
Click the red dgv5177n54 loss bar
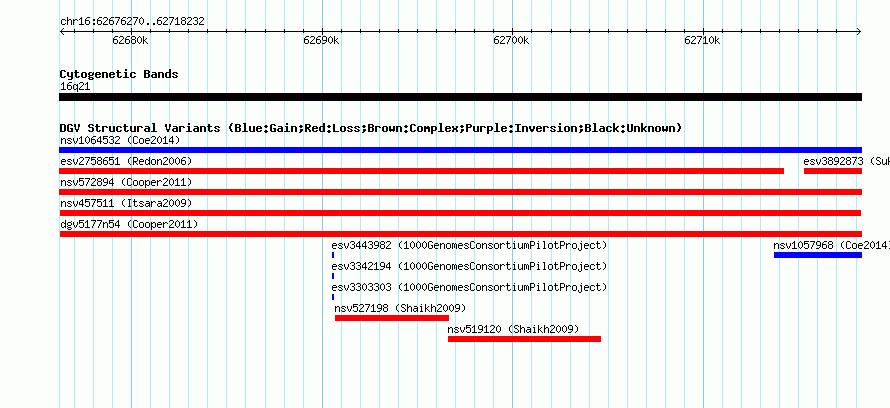coord(460,234)
